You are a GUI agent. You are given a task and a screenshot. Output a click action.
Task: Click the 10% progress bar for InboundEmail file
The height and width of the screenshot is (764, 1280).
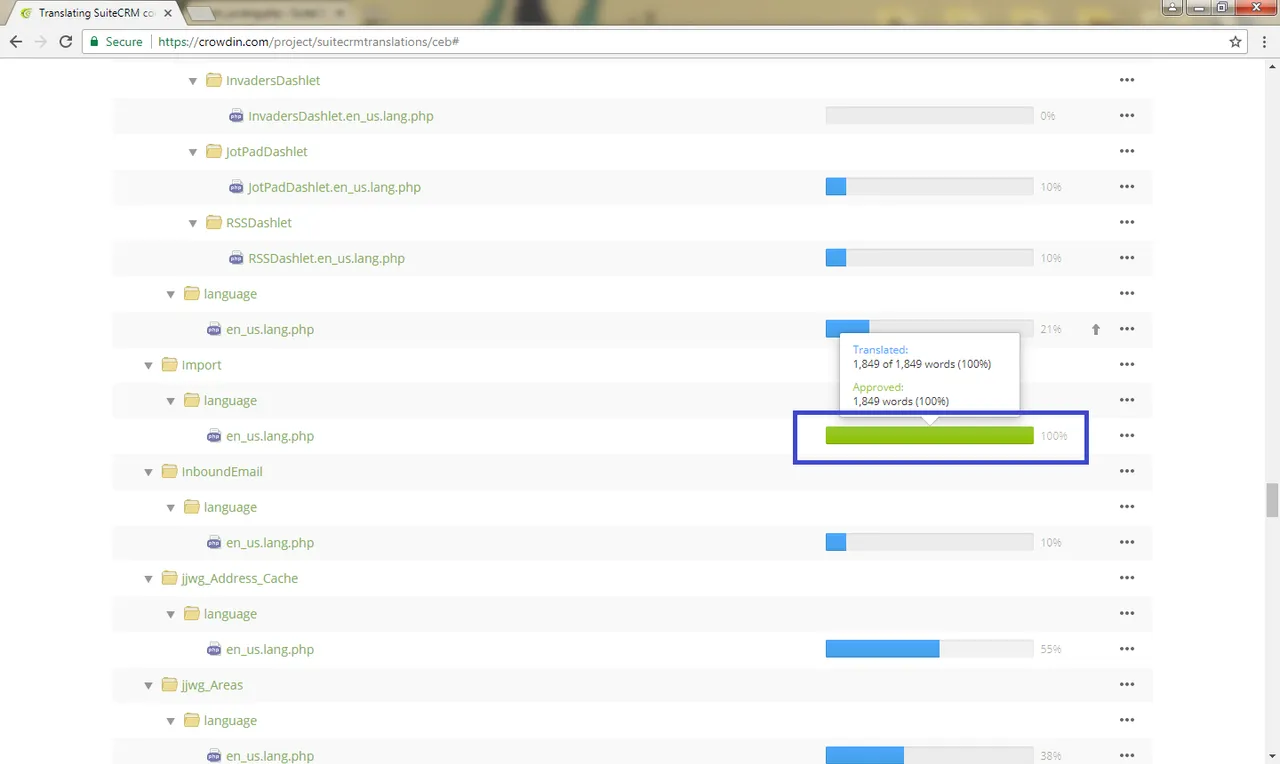pos(929,543)
